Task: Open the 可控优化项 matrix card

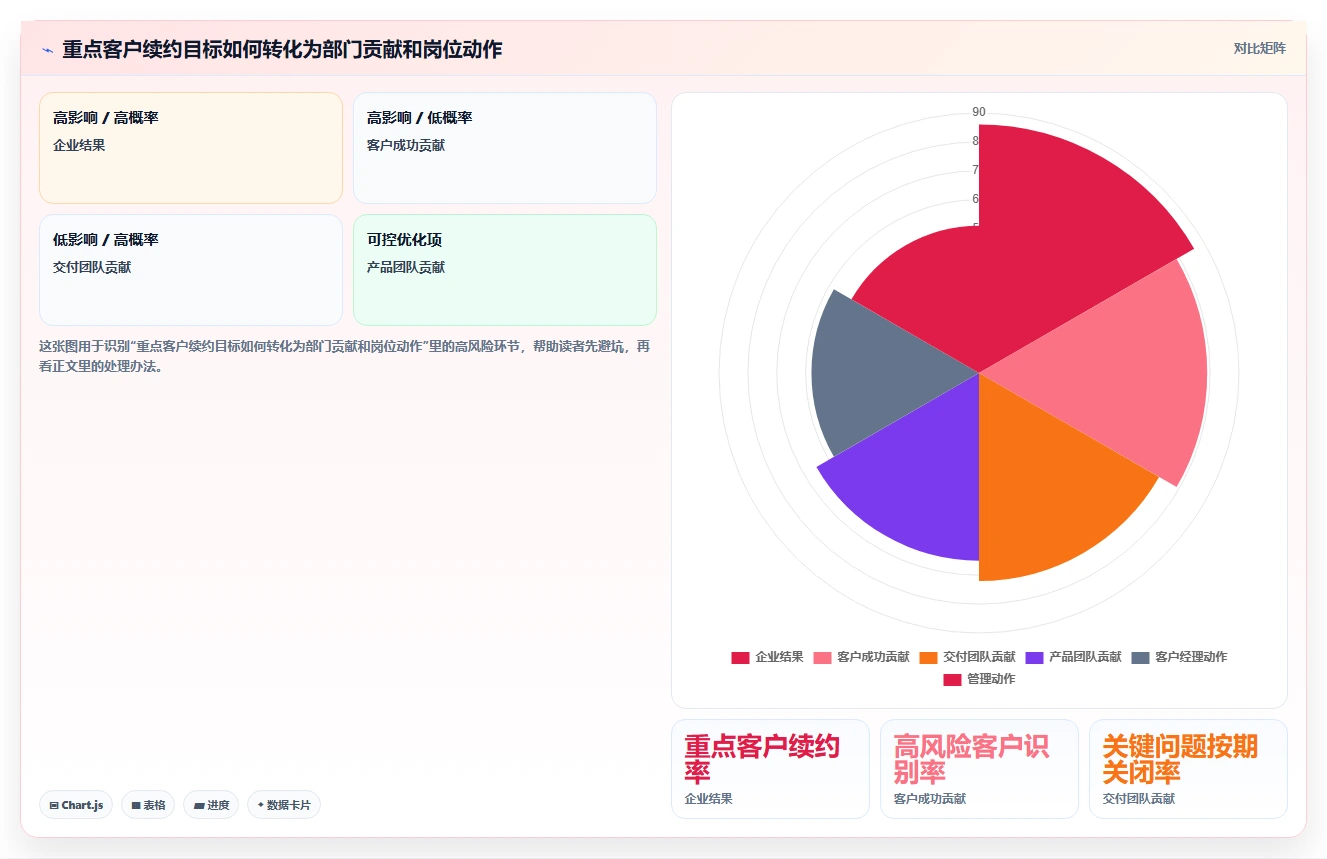Action: coord(505,270)
